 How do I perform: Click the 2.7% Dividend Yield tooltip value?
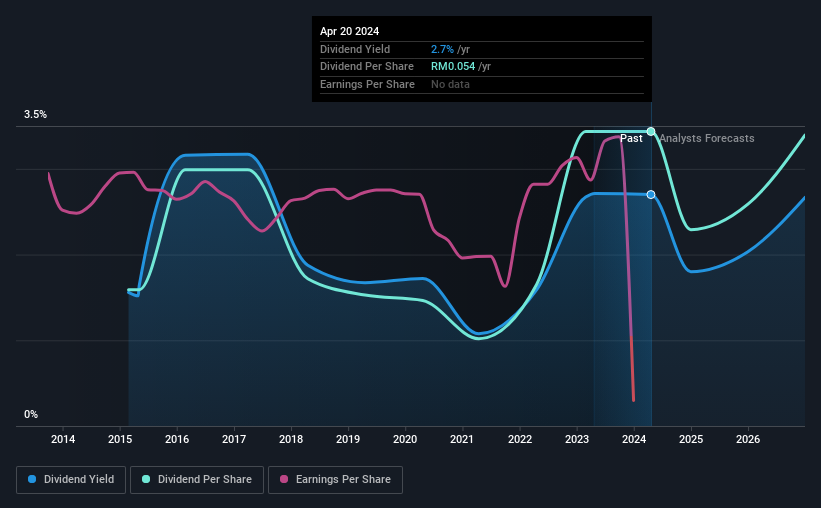(x=442, y=49)
